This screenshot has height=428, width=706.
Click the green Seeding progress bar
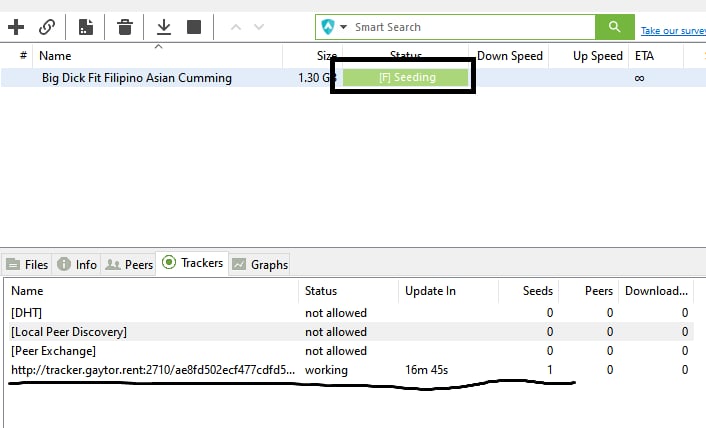click(x=405, y=77)
